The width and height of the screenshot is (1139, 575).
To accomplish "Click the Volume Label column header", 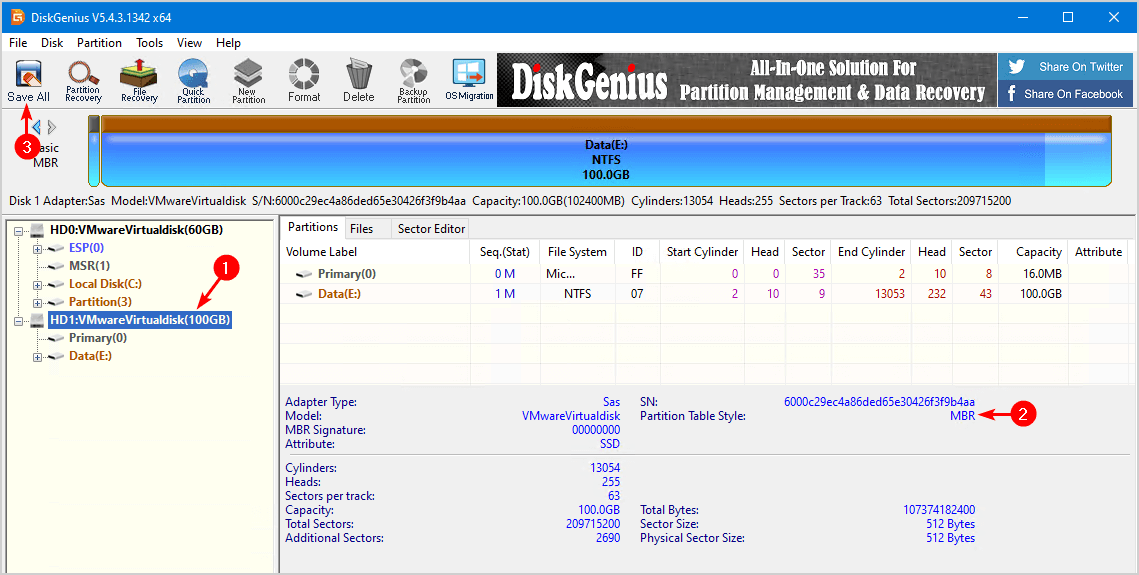I will (376, 252).
